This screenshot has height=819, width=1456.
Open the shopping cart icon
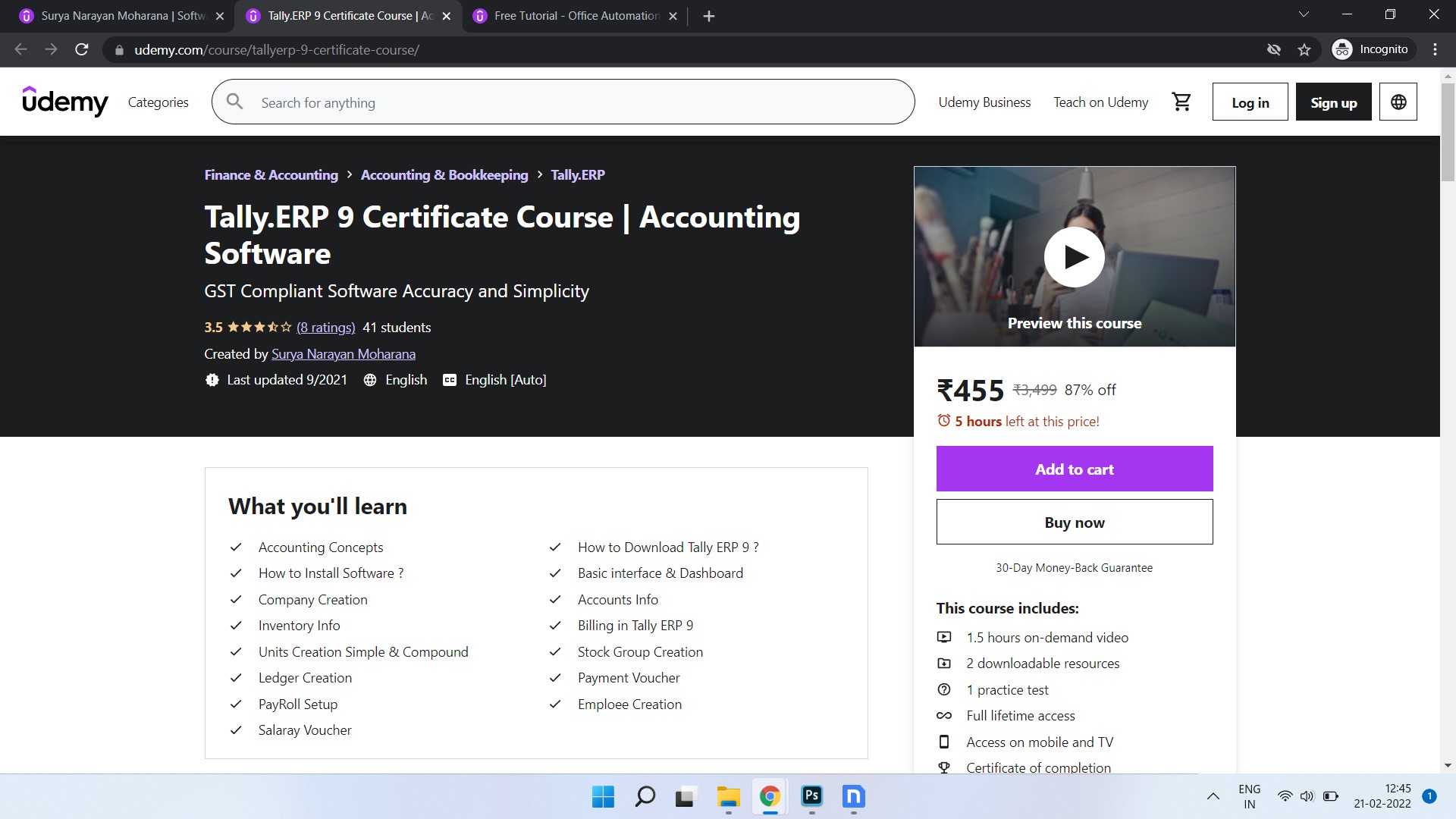point(1181,102)
